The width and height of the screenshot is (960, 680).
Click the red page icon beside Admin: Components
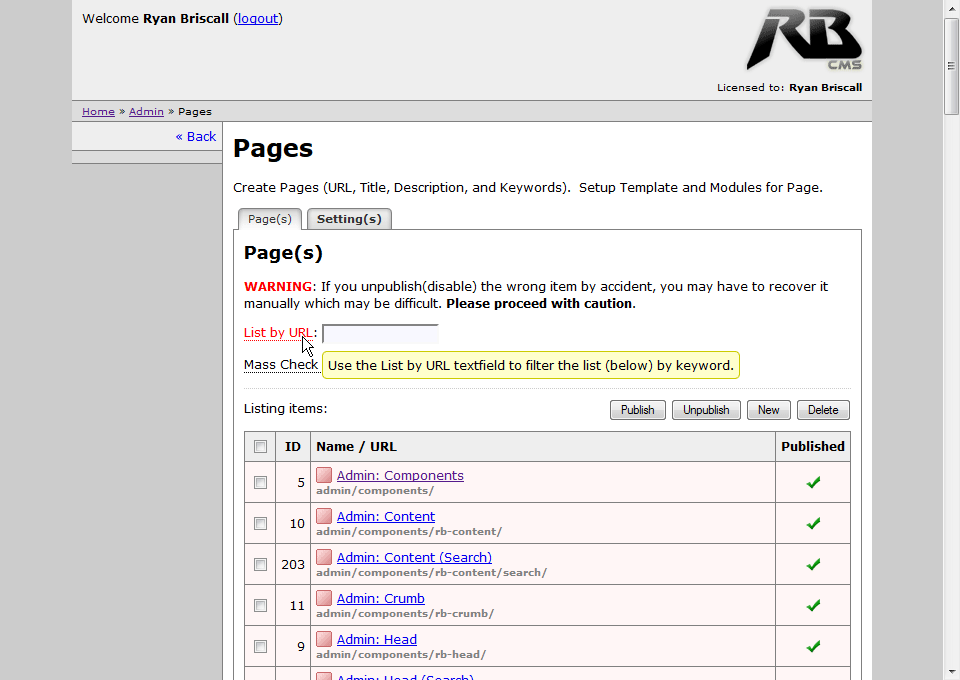(x=324, y=475)
